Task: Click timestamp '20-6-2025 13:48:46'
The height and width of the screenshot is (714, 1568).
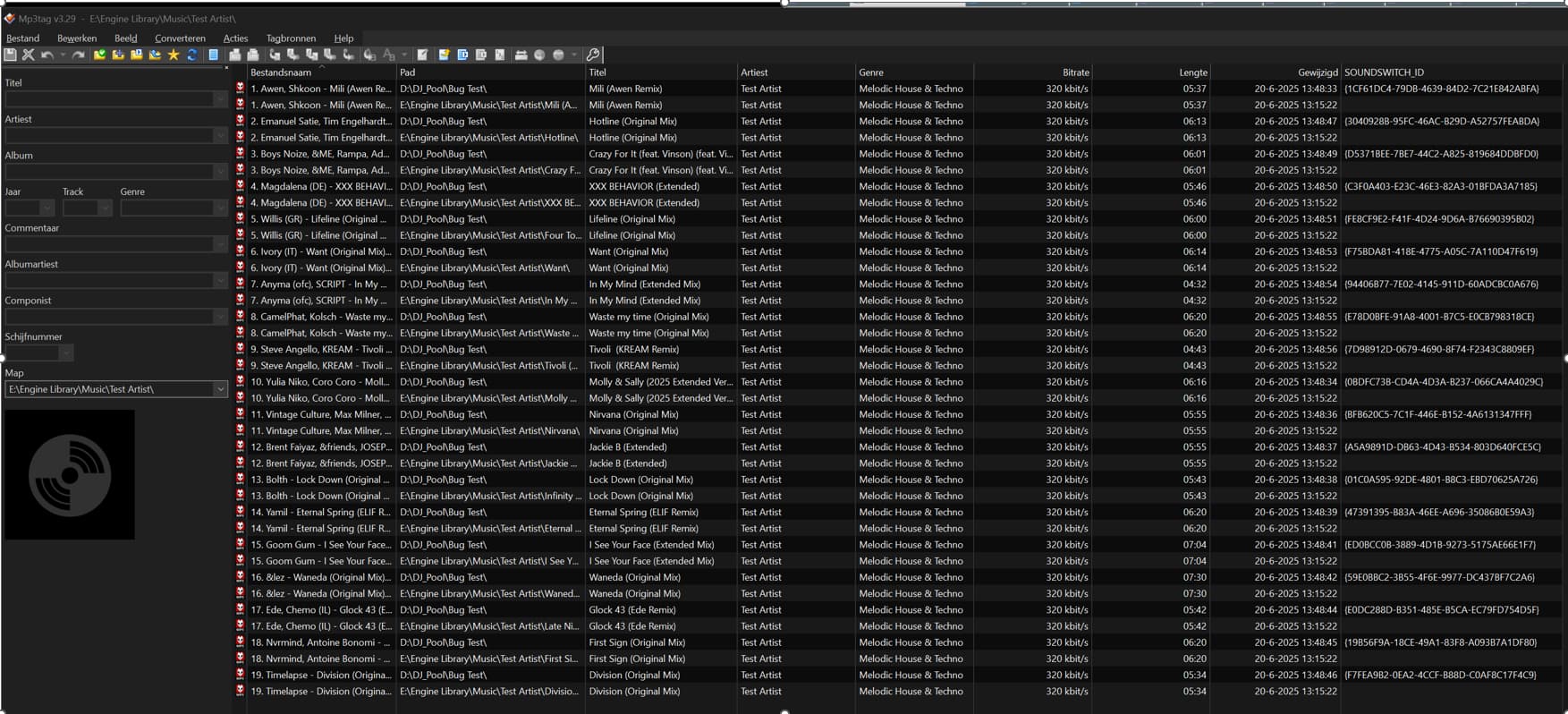Action: 1295,675
